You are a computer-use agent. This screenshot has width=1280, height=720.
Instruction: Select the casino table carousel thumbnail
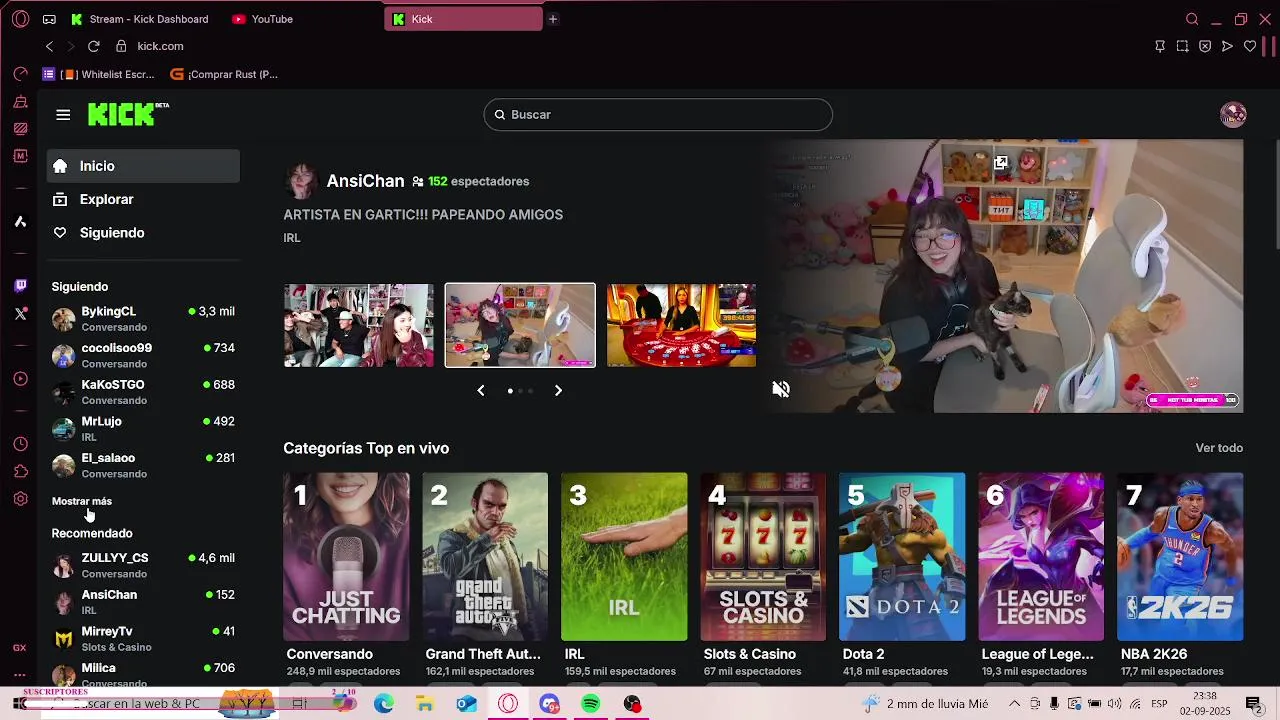681,325
